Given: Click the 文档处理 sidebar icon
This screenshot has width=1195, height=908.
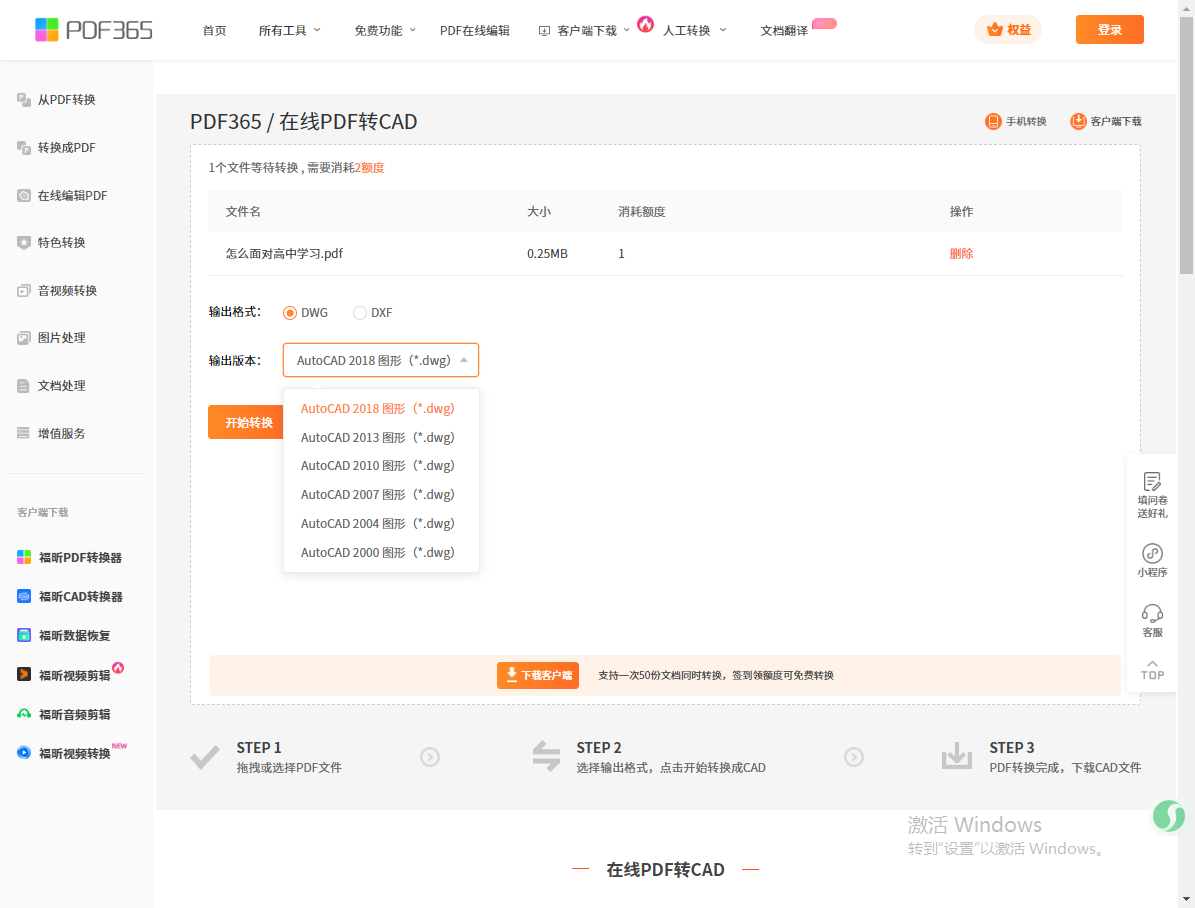Looking at the screenshot, I should [x=24, y=386].
